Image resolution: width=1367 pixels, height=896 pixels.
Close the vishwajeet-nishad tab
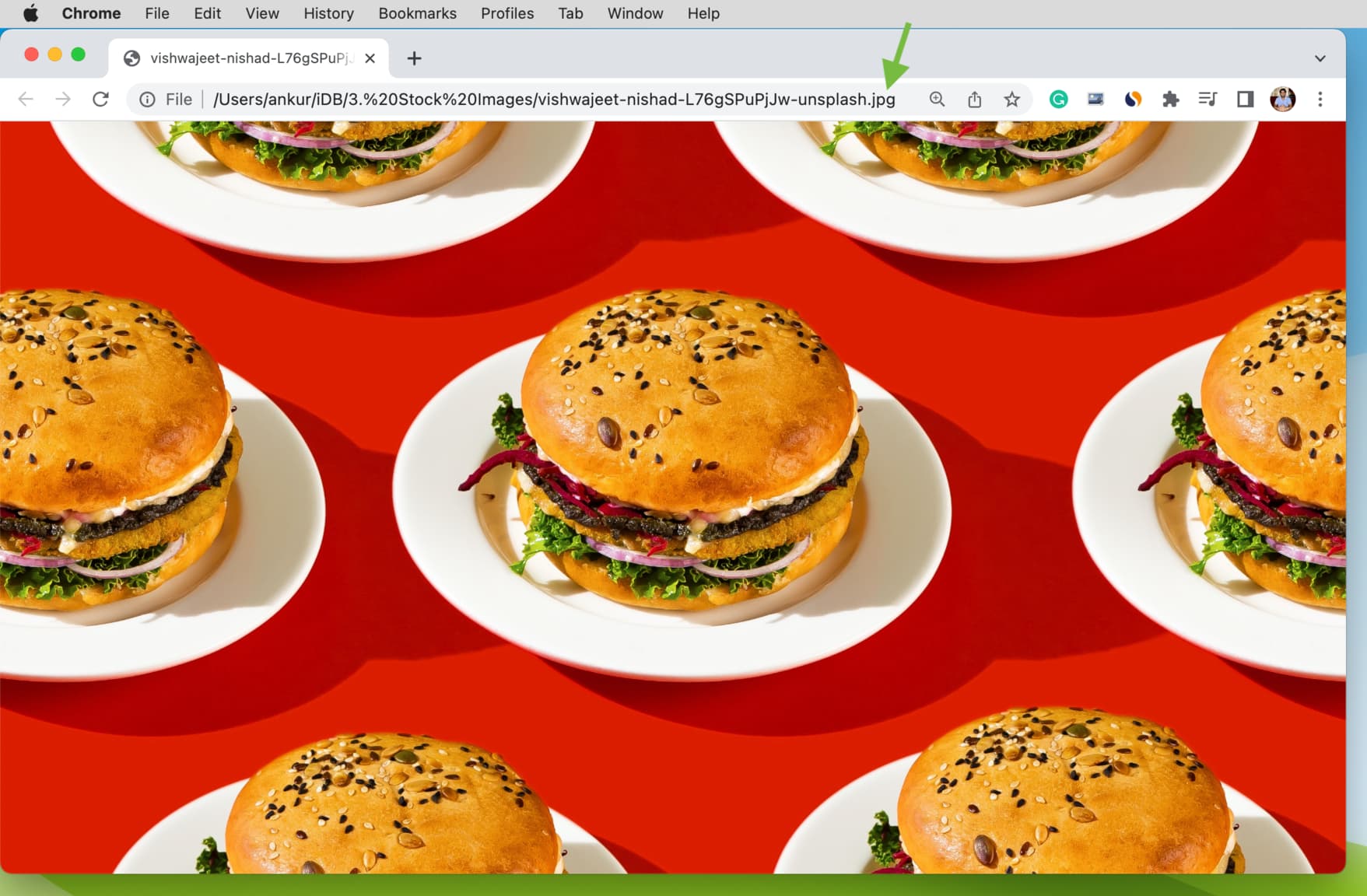pos(370,58)
